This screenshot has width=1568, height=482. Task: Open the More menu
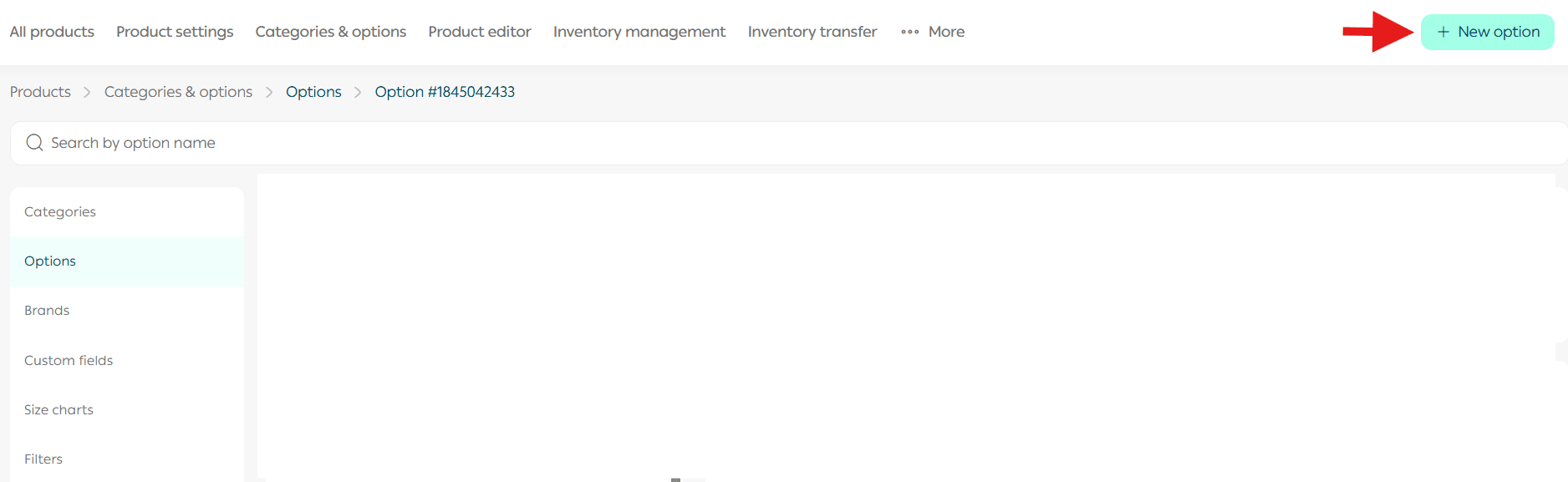point(933,32)
